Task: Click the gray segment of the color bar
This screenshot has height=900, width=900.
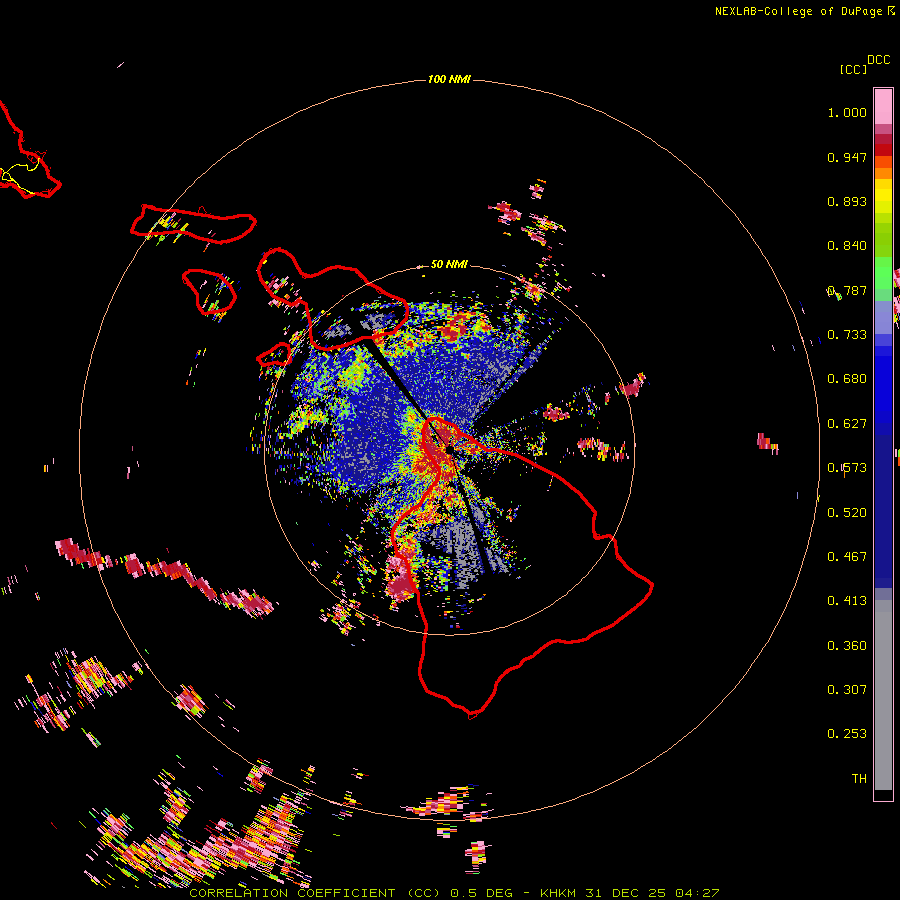Action: point(883,695)
